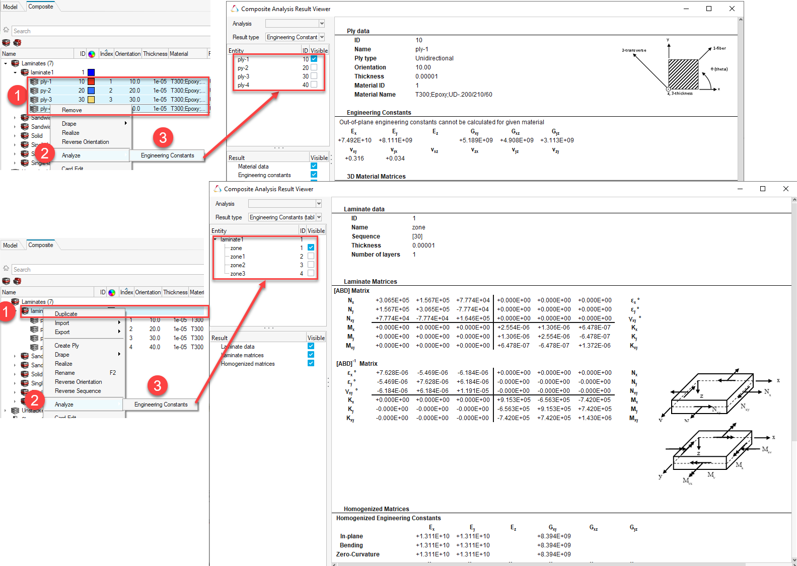Image resolution: width=797 pixels, height=566 pixels.
Task: Select Engineering Constants in top Analyze submenu
Action: click(x=167, y=155)
